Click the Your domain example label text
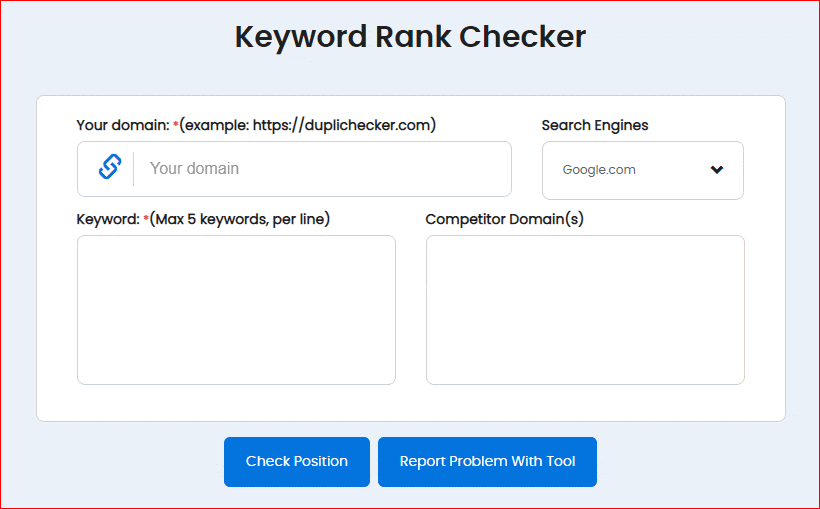820x509 pixels. pyautogui.click(x=256, y=126)
